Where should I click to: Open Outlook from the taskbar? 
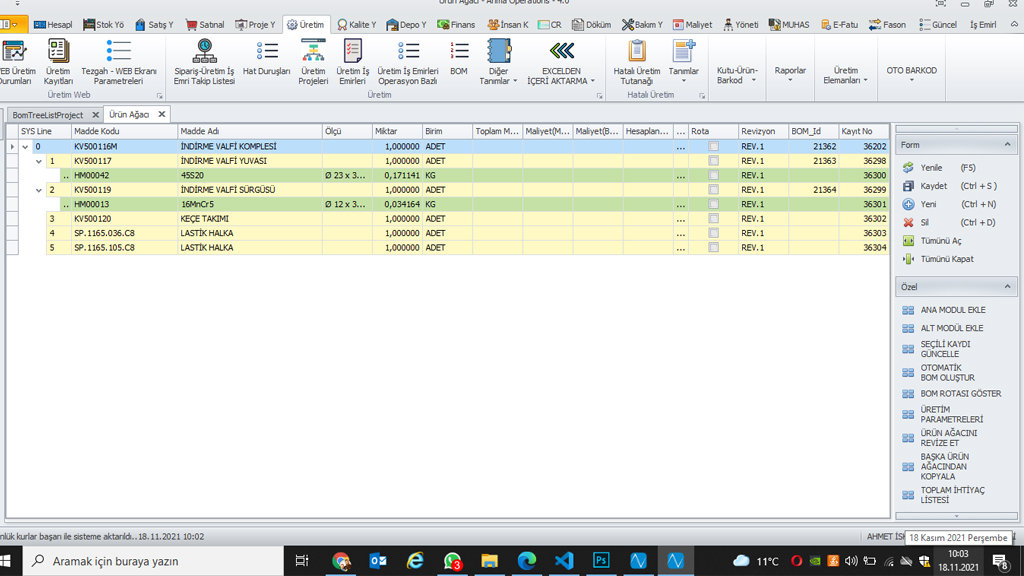point(378,560)
